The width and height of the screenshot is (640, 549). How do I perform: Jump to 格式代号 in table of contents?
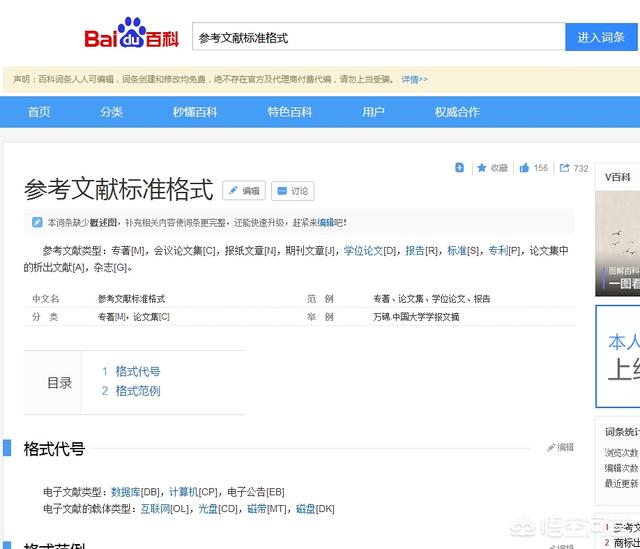pyautogui.click(x=137, y=371)
